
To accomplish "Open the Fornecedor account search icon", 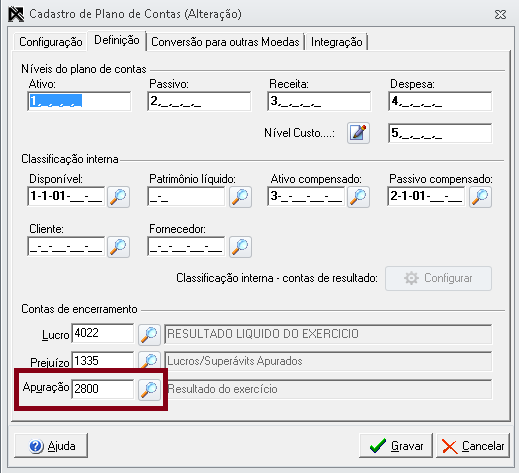I will click(x=240, y=247).
